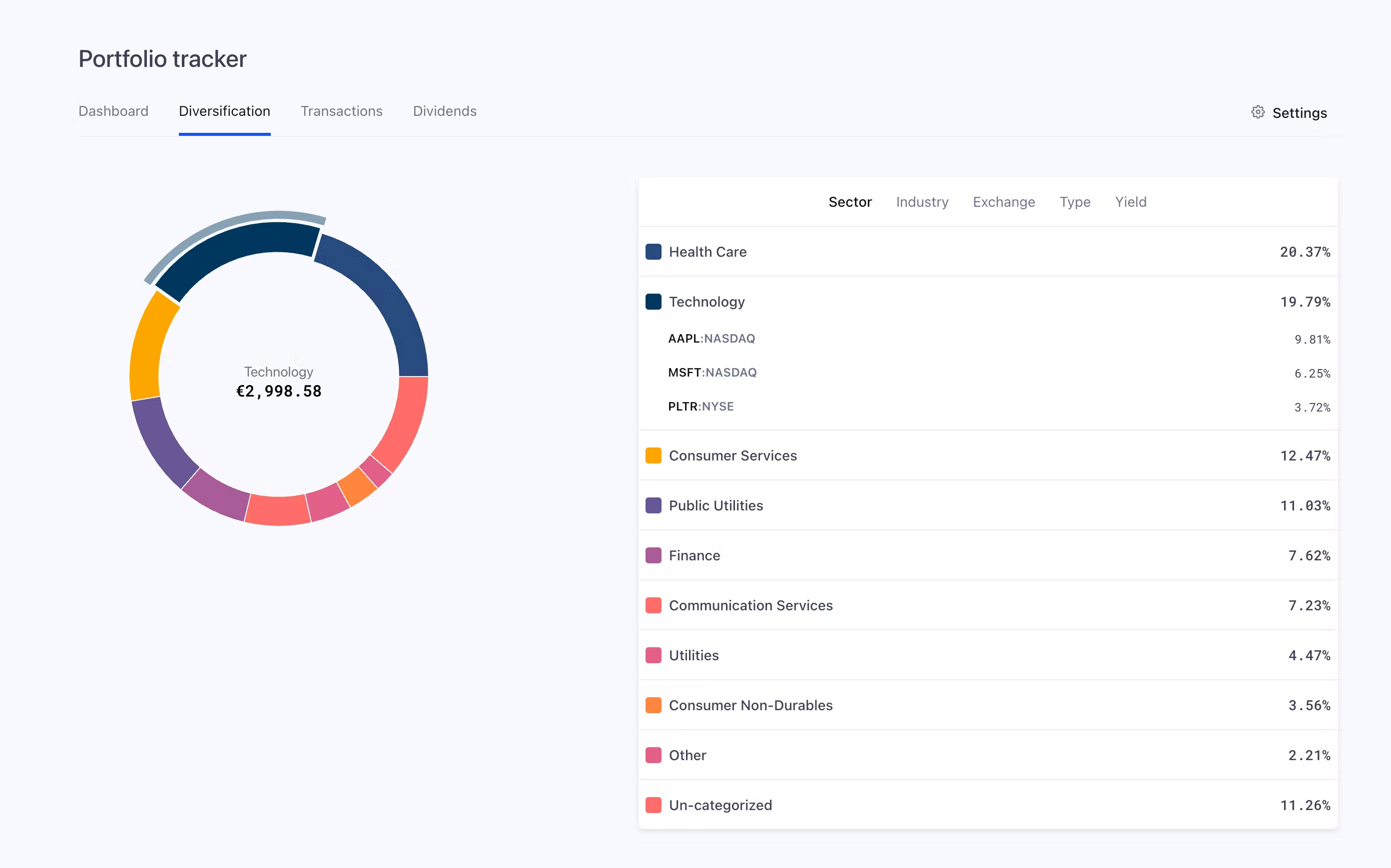The height and width of the screenshot is (868, 1391).
Task: Switch breakdown to Exchange
Action: point(1003,202)
